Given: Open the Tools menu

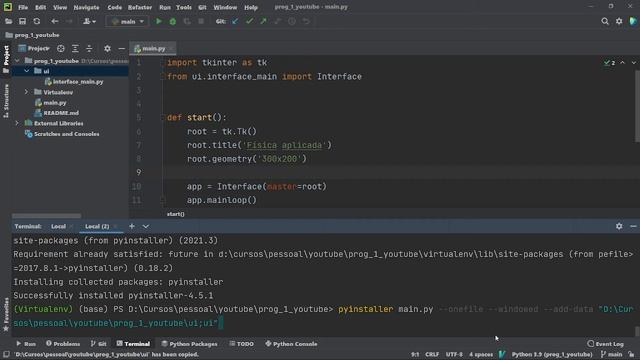Looking at the screenshot, I should point(184,7).
